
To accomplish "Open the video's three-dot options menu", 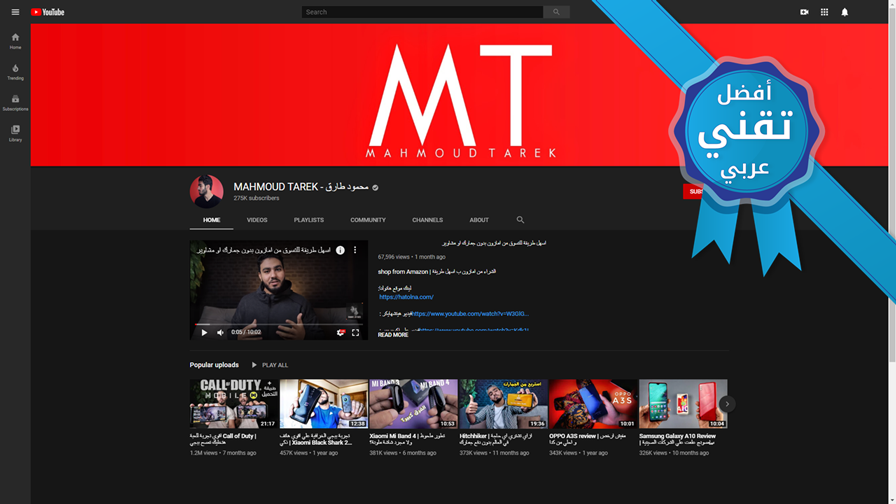I will 355,250.
